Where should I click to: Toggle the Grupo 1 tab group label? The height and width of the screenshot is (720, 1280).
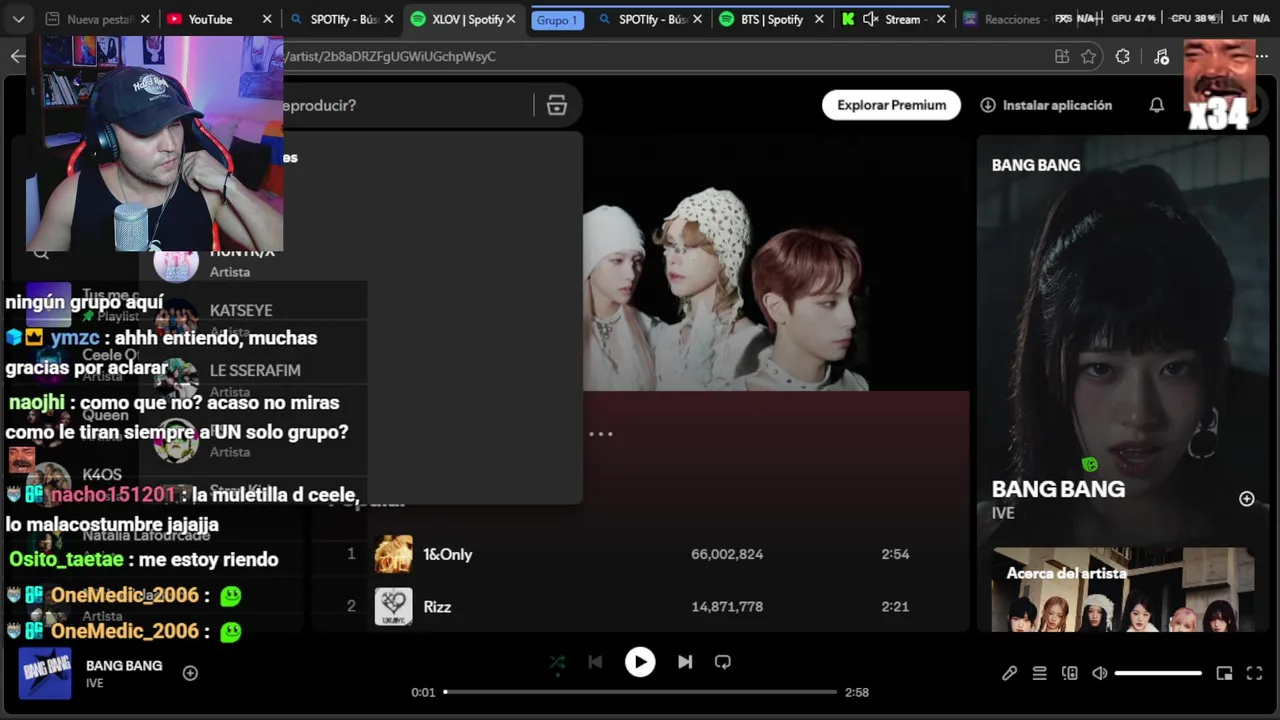tap(557, 20)
